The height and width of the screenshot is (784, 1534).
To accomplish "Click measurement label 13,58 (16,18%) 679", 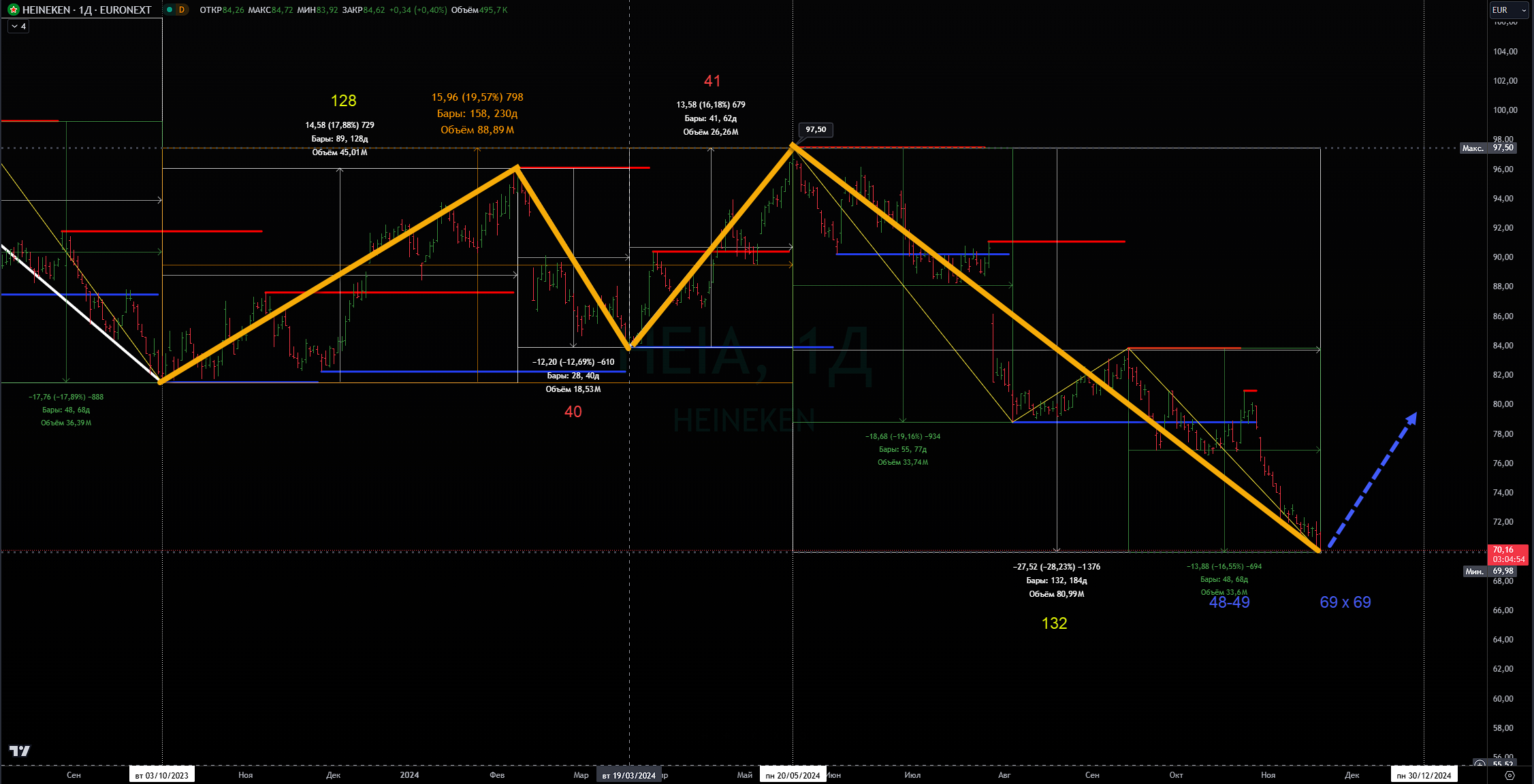I will [x=711, y=105].
